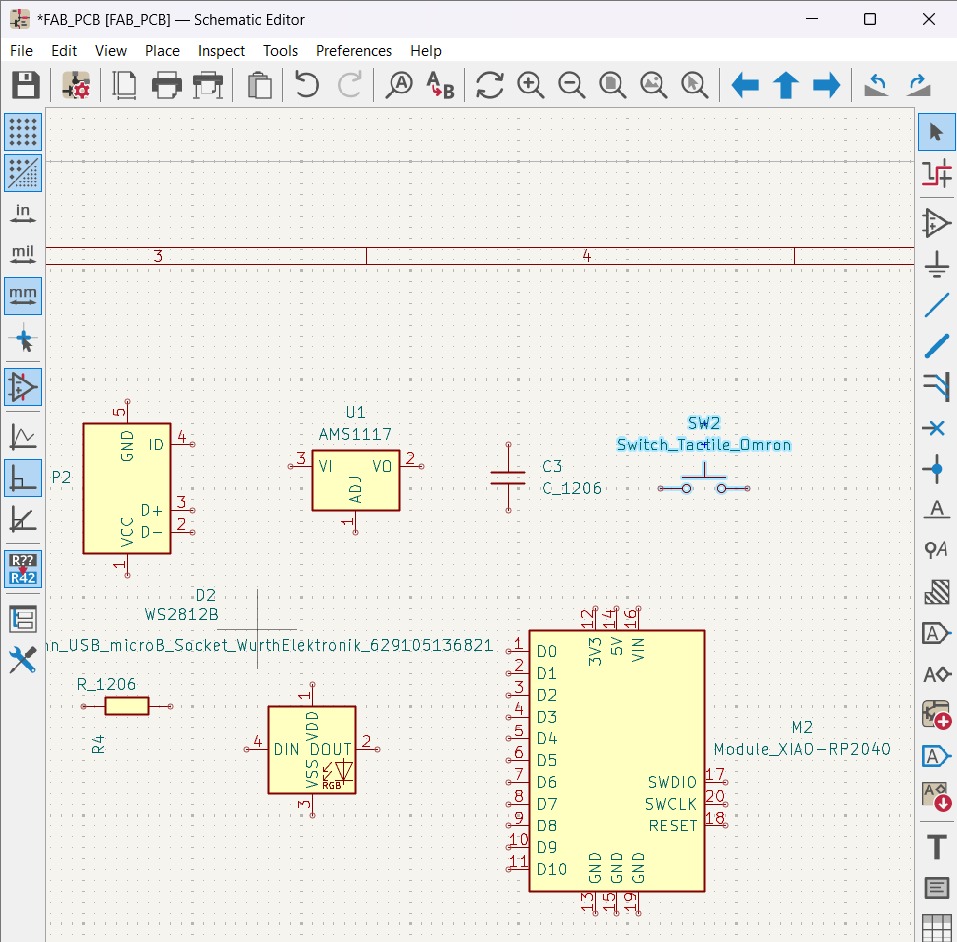Save the schematic with the floppy disk icon
Screen dimensions: 957x942
point(26,85)
